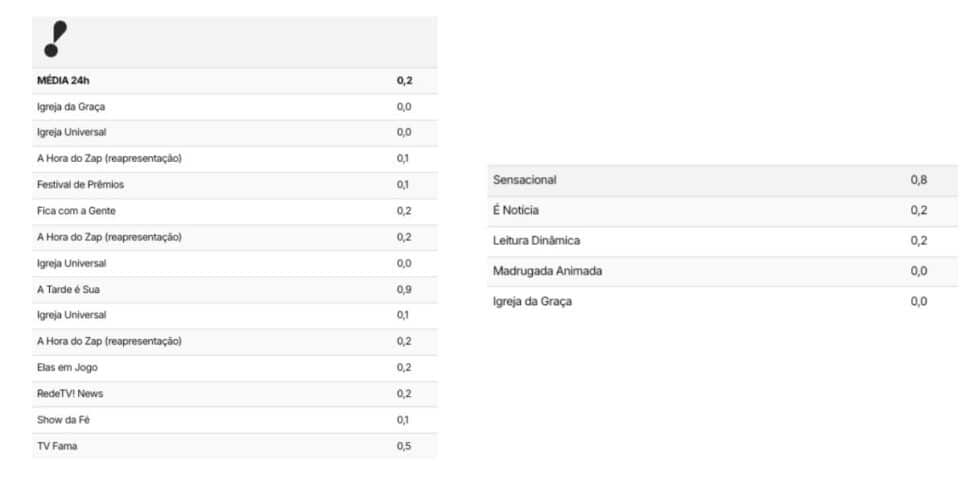This screenshot has height=483, width=966.
Task: Click the 0,5 rating next to TV Fama
Action: 404,446
